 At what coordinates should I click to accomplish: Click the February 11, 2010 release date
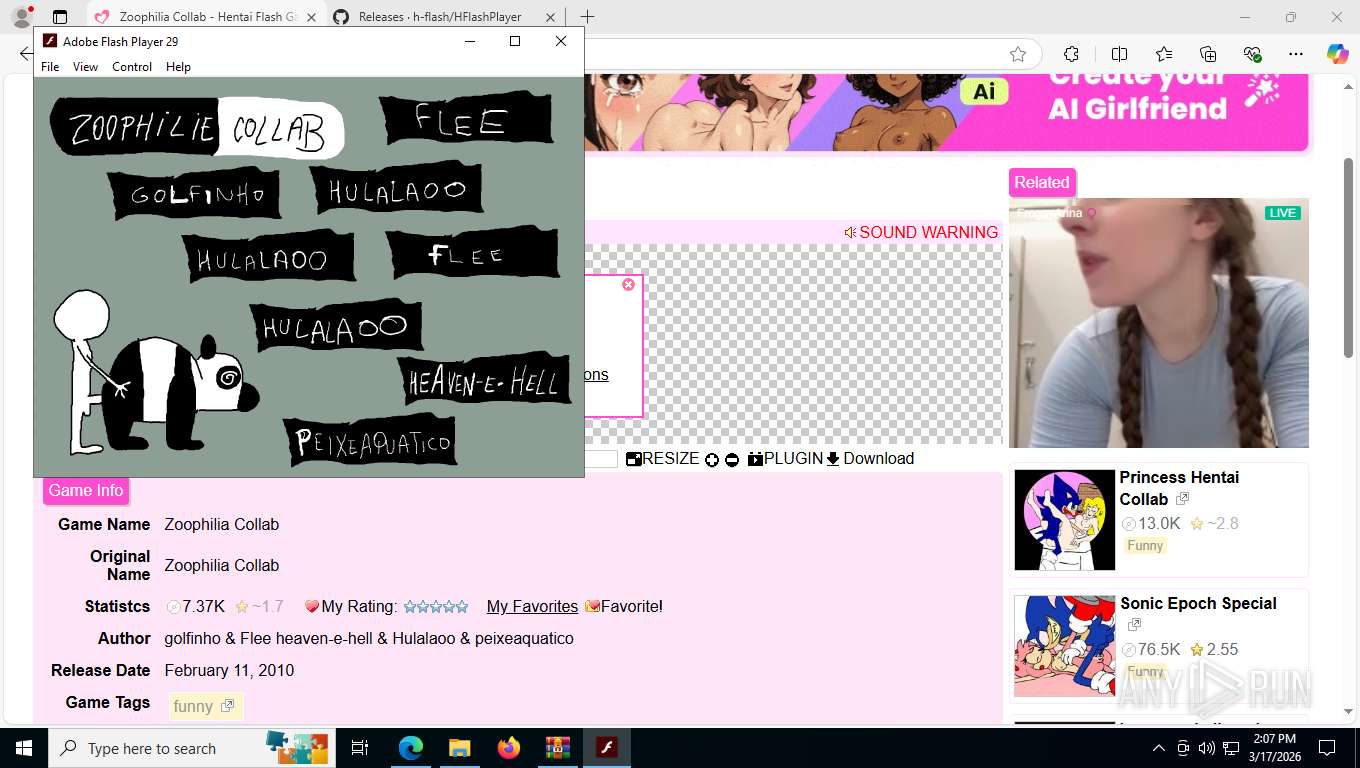[x=229, y=671]
